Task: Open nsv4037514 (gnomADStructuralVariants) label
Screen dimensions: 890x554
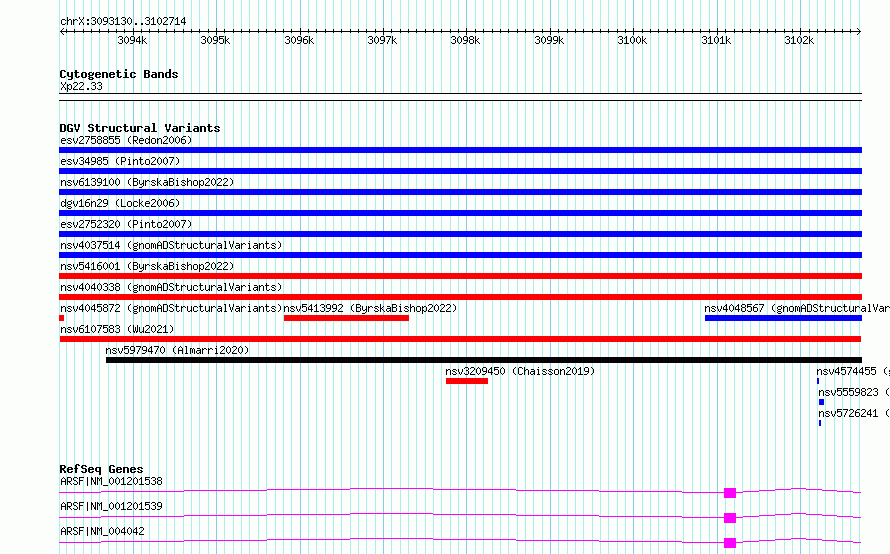Action: tap(171, 245)
